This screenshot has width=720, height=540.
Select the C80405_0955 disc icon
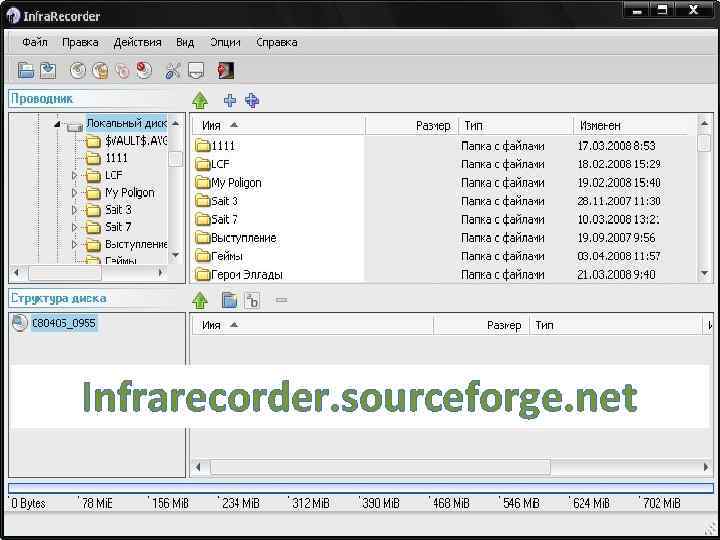click(x=20, y=323)
